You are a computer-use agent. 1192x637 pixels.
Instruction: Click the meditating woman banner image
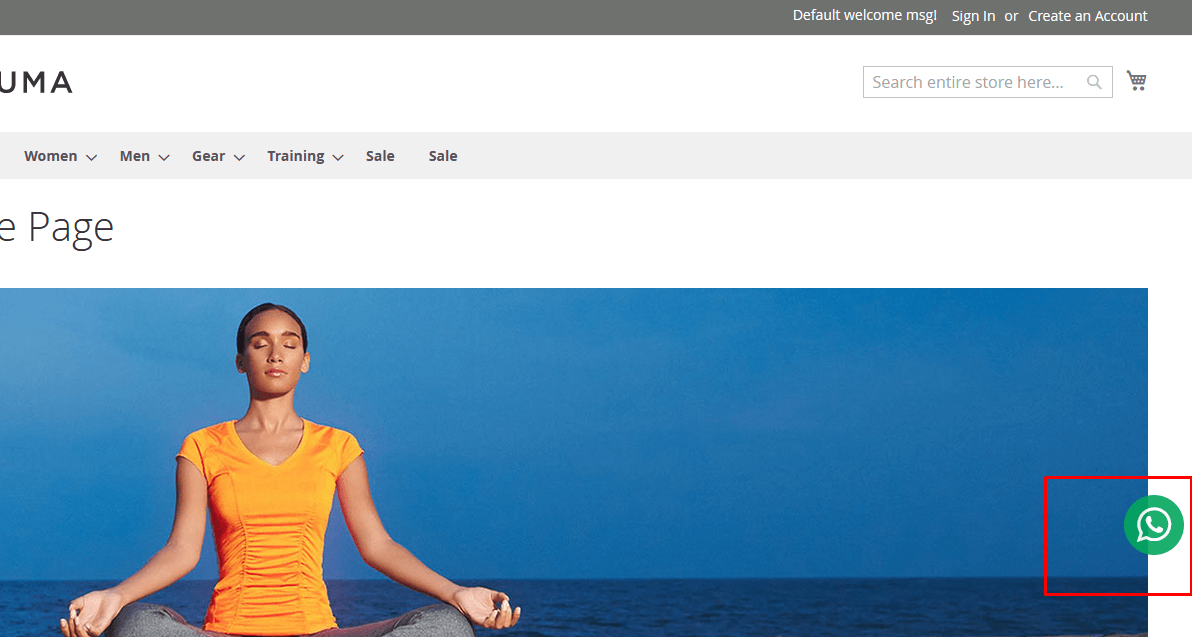click(574, 462)
